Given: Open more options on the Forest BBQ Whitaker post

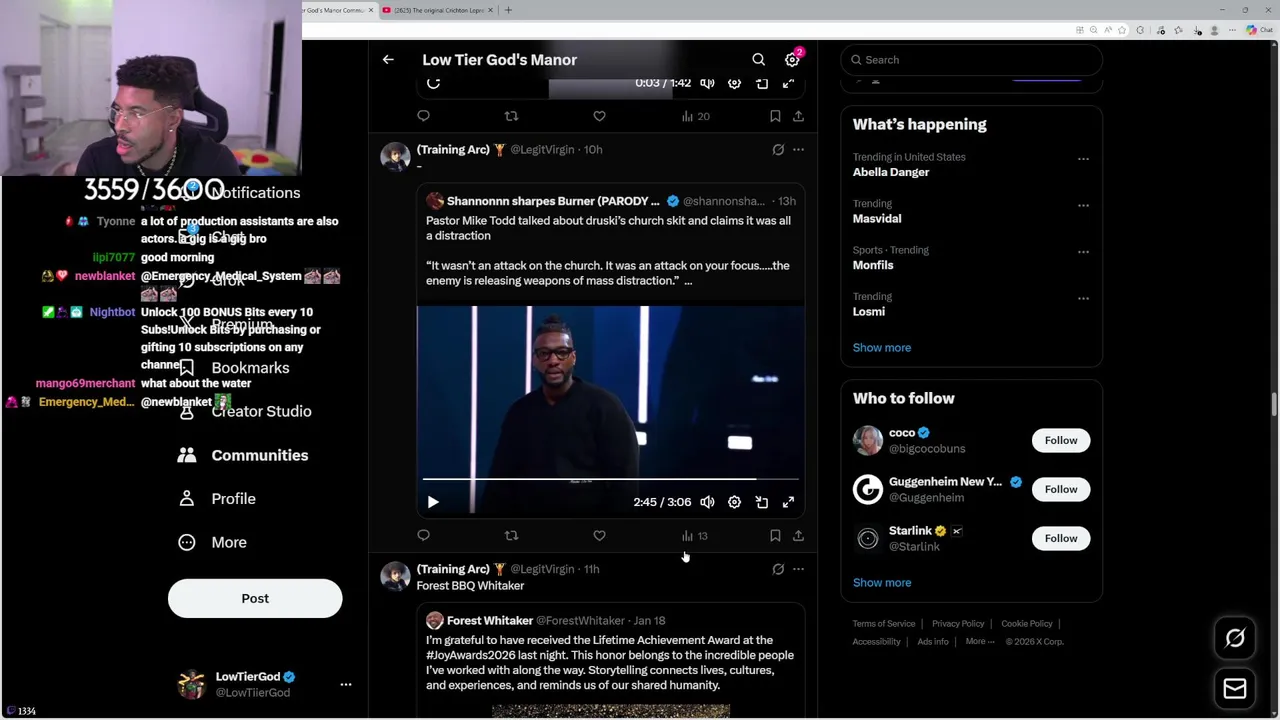Looking at the screenshot, I should point(798,569).
